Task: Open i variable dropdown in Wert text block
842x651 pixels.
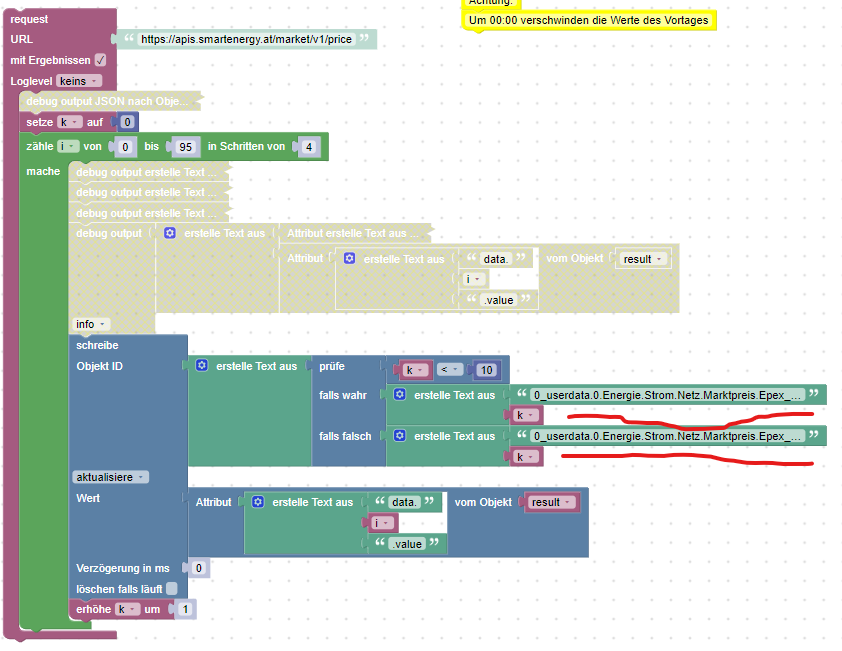Action: tap(382, 523)
